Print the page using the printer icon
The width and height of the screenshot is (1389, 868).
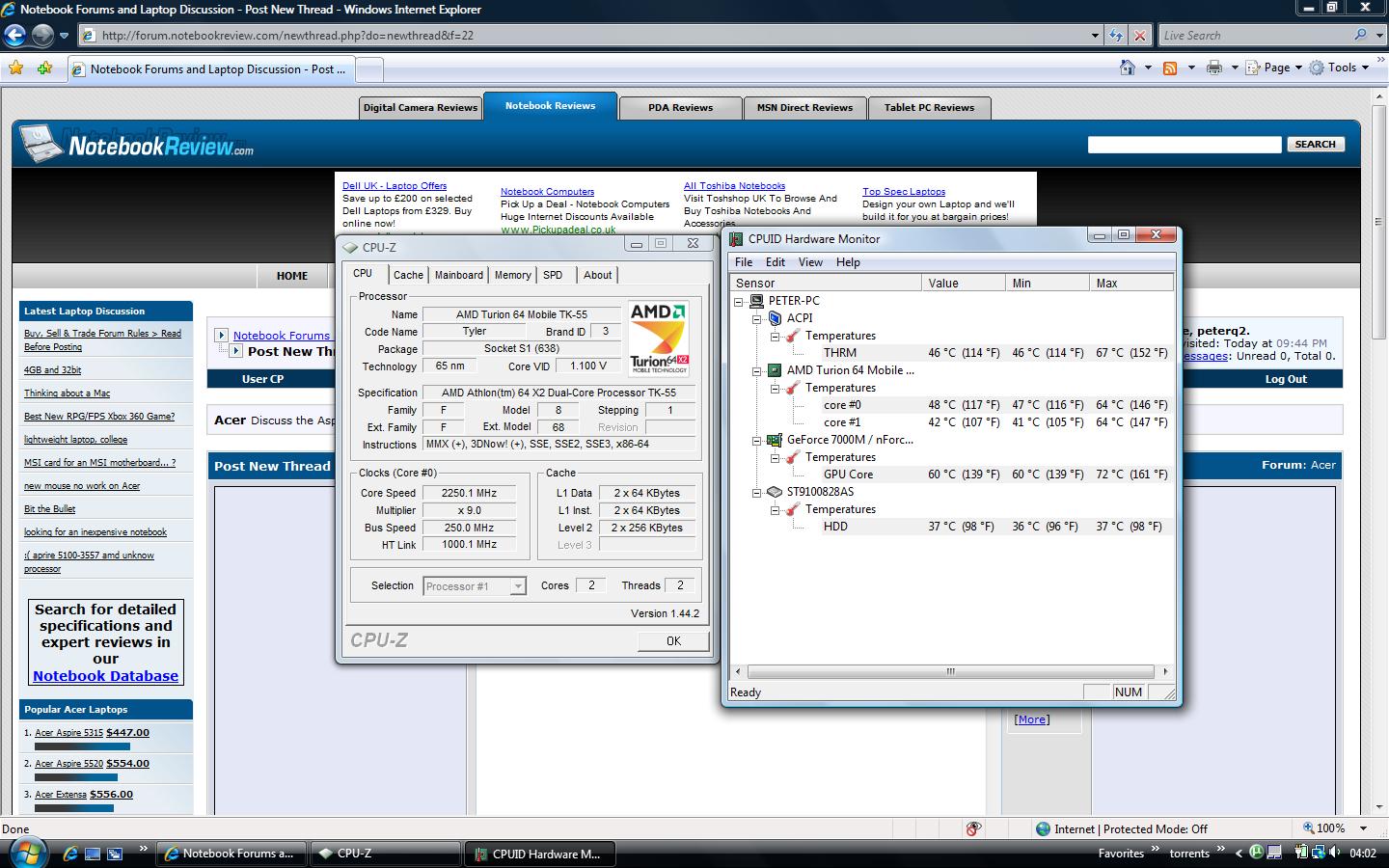1214,68
